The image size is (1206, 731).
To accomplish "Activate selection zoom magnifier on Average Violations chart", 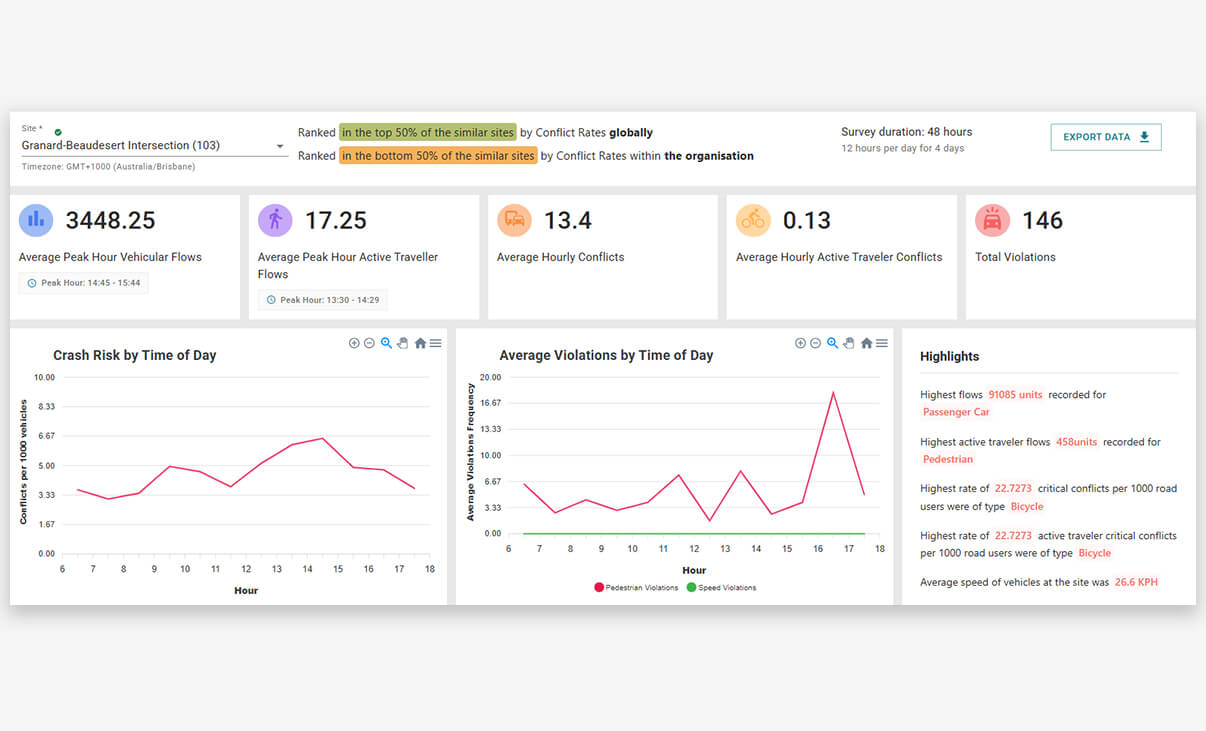I will pos(832,343).
